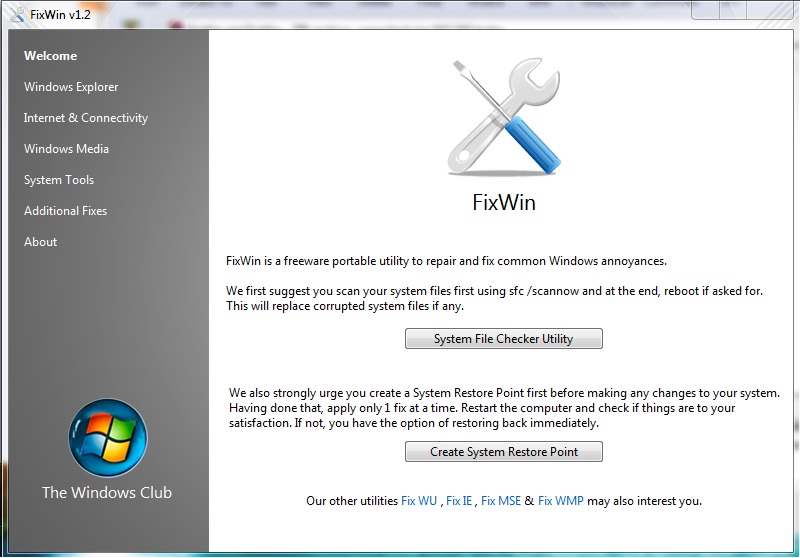
Task: Switch to the System Tools section
Action: [59, 180]
